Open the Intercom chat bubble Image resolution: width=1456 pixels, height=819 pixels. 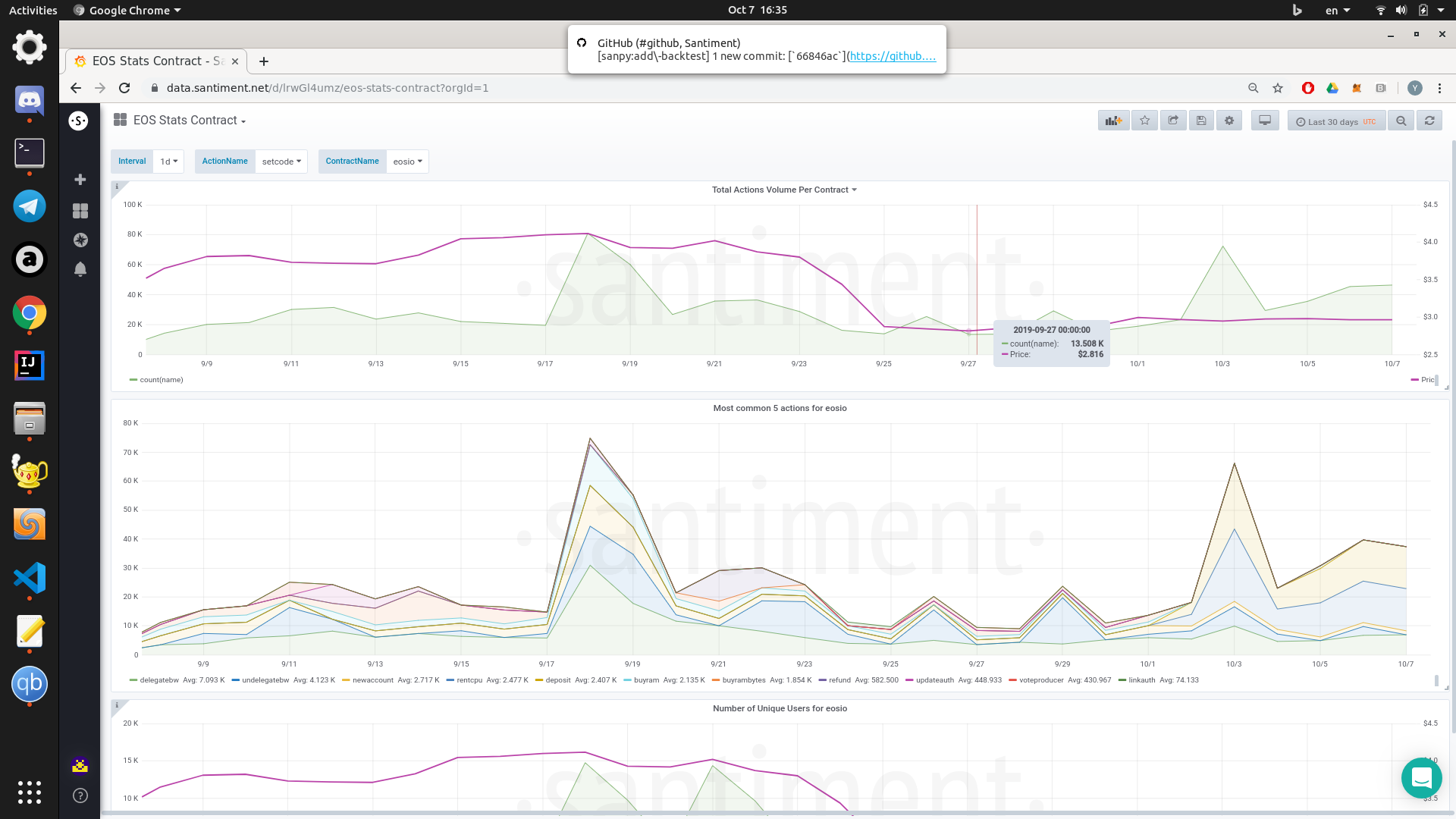click(1421, 777)
